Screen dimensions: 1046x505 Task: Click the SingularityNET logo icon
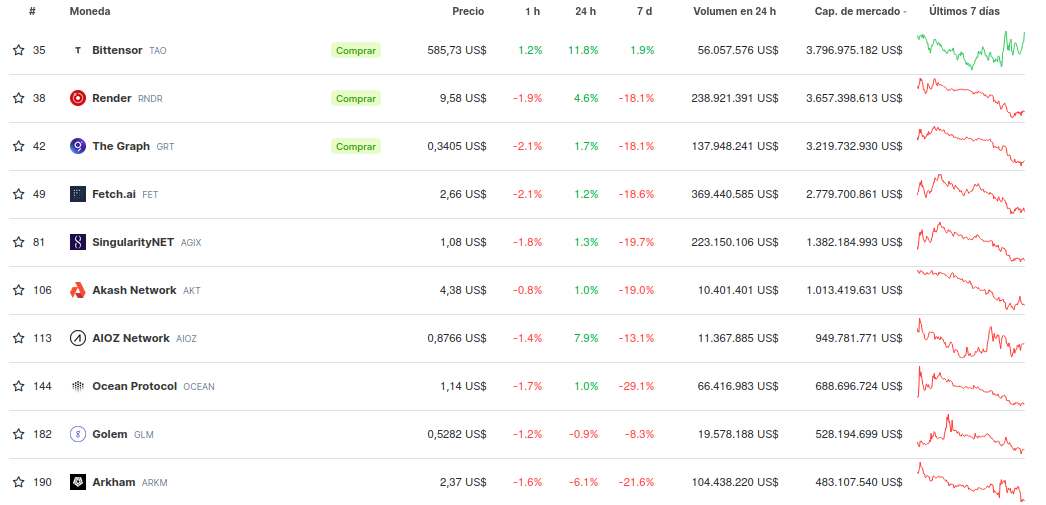coord(78,242)
